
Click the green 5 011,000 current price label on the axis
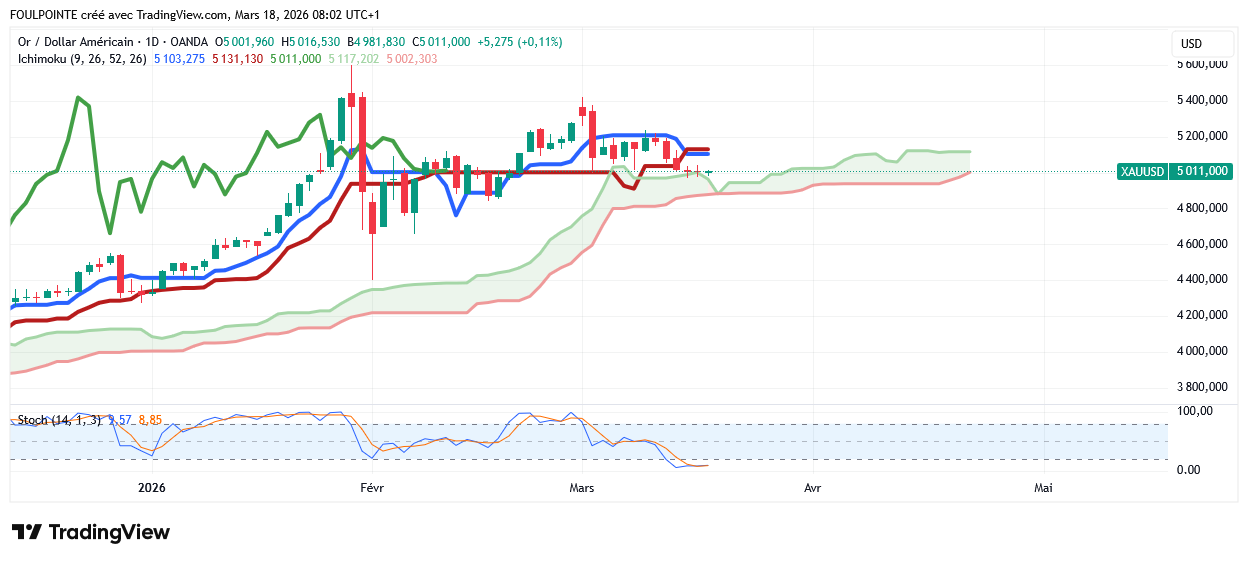click(x=1202, y=171)
